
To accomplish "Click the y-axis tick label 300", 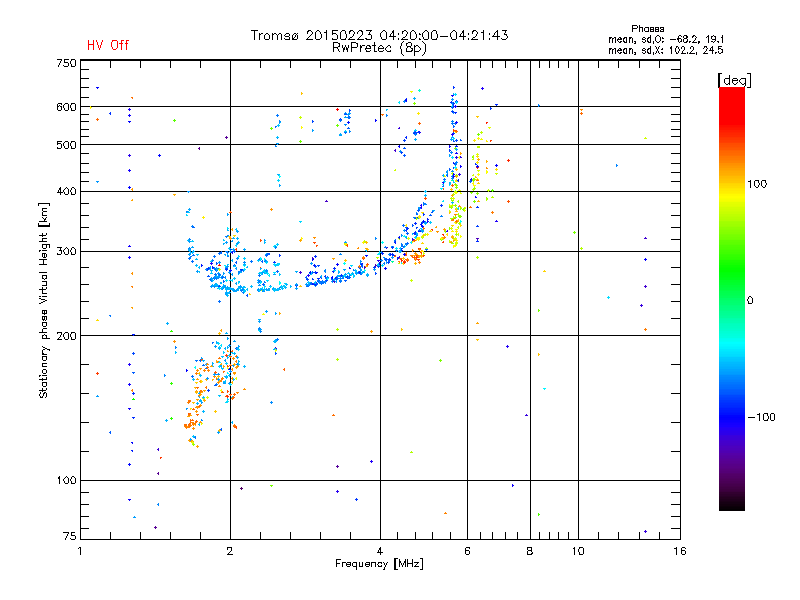I will pos(66,252).
